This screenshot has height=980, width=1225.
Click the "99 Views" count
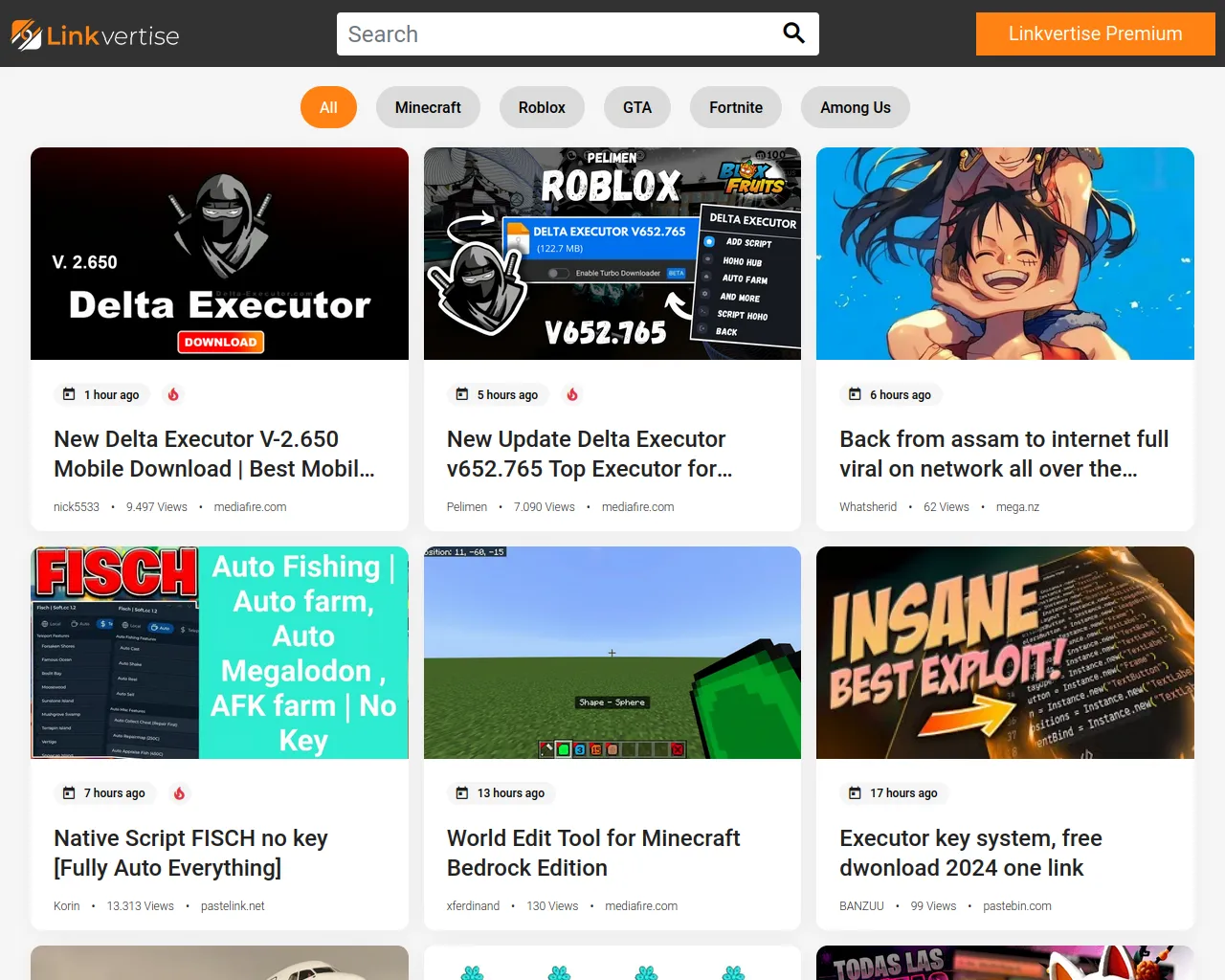click(x=933, y=906)
